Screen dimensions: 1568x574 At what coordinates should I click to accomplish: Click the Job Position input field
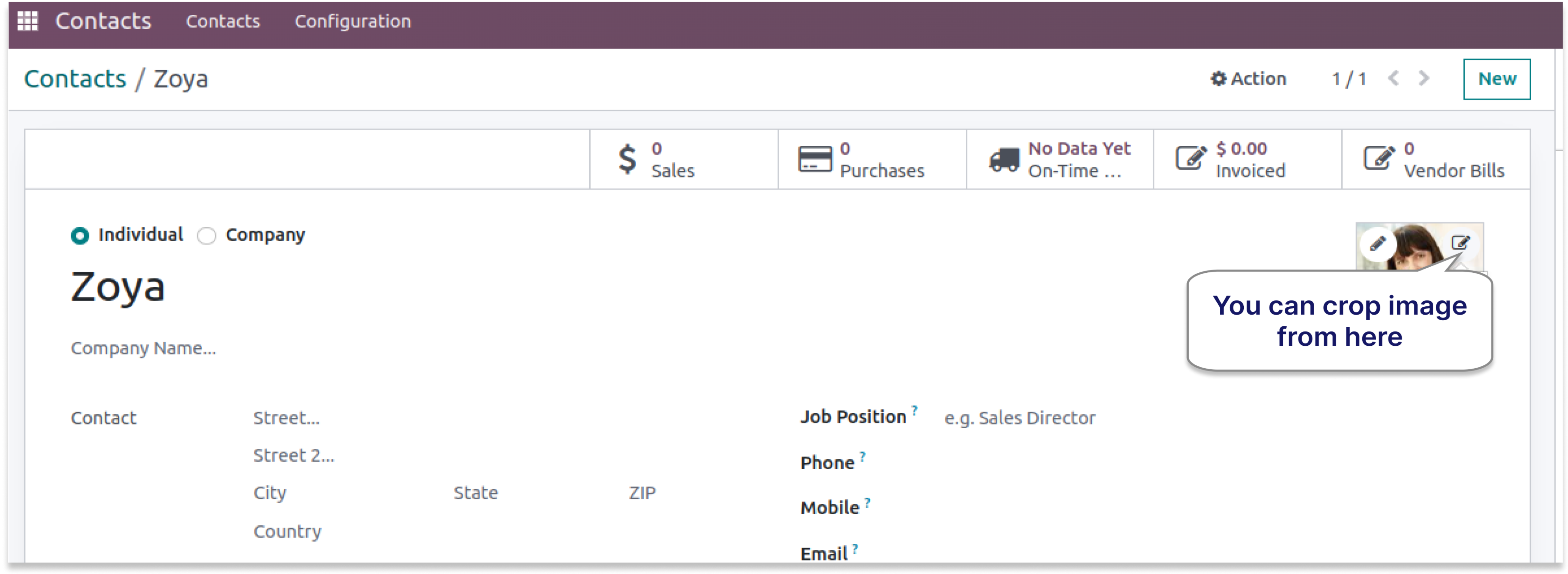point(1019,418)
